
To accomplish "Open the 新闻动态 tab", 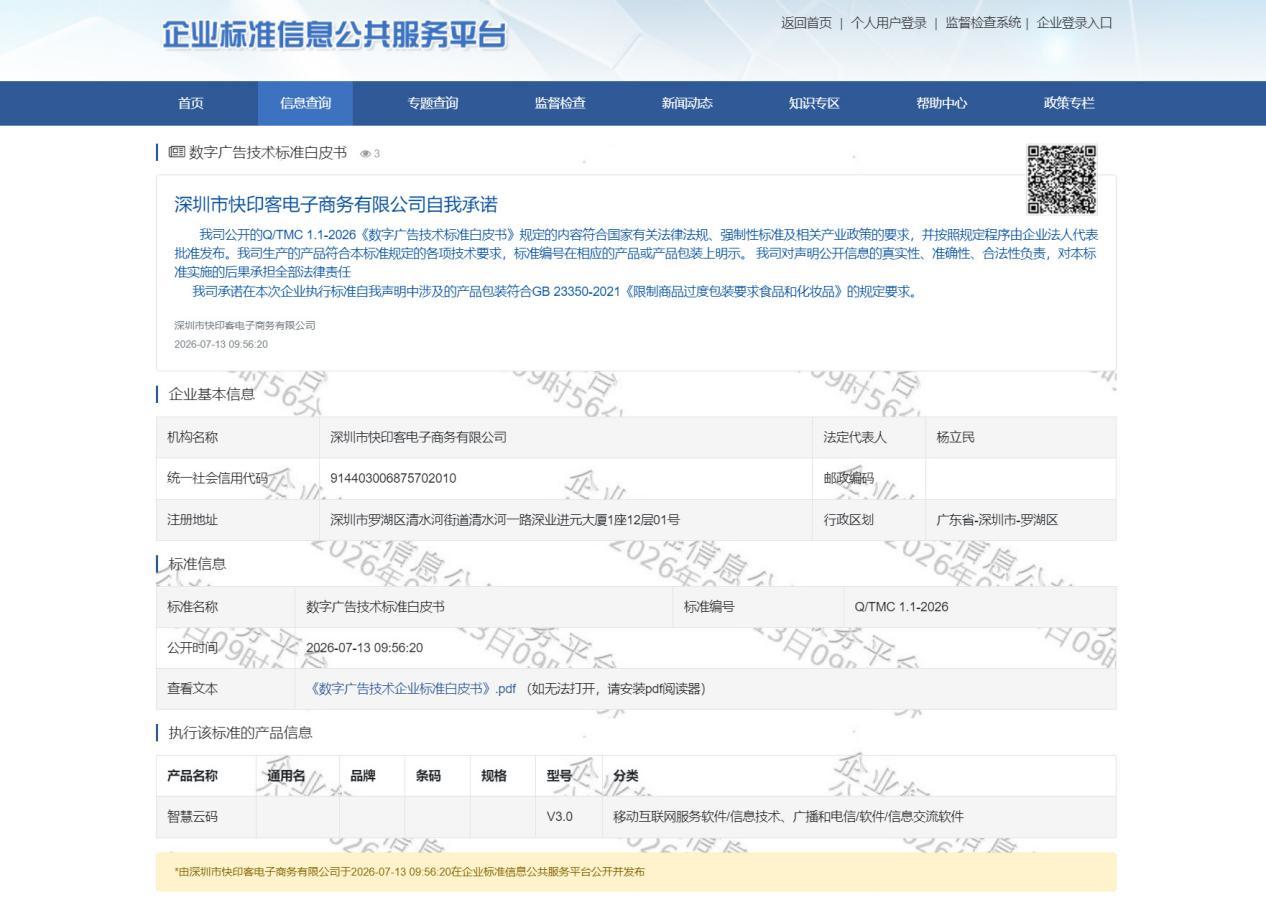I will pyautogui.click(x=687, y=103).
